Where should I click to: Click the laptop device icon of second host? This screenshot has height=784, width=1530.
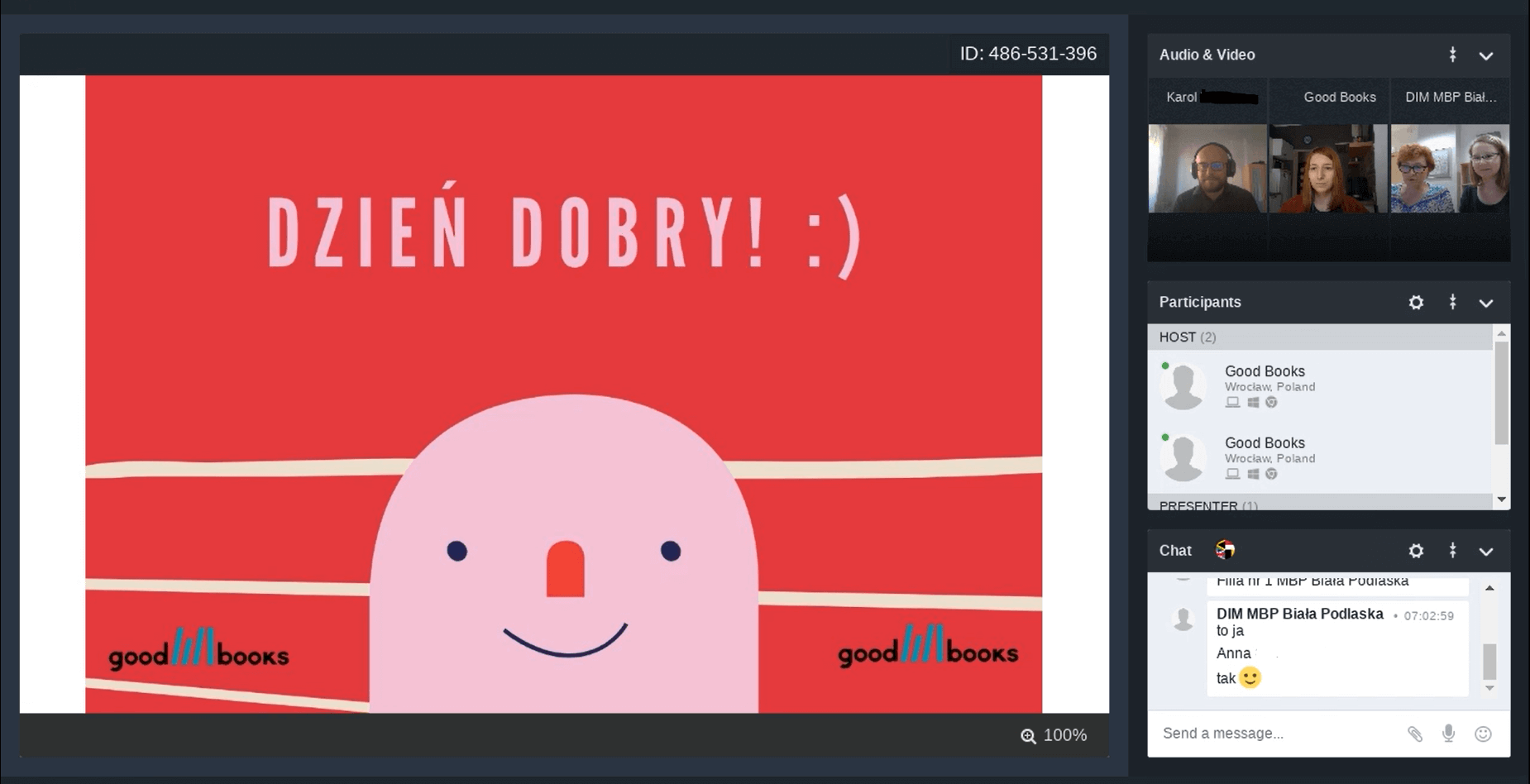(1232, 474)
